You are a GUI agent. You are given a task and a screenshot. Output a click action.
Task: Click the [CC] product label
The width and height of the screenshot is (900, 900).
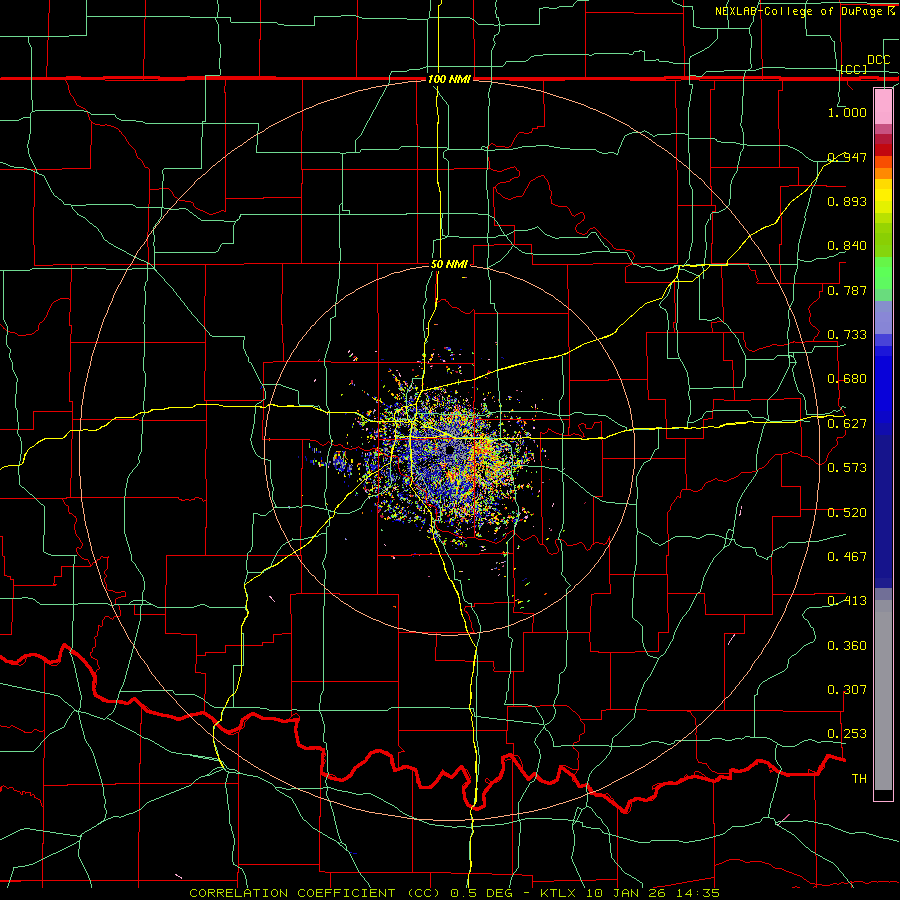[854, 69]
